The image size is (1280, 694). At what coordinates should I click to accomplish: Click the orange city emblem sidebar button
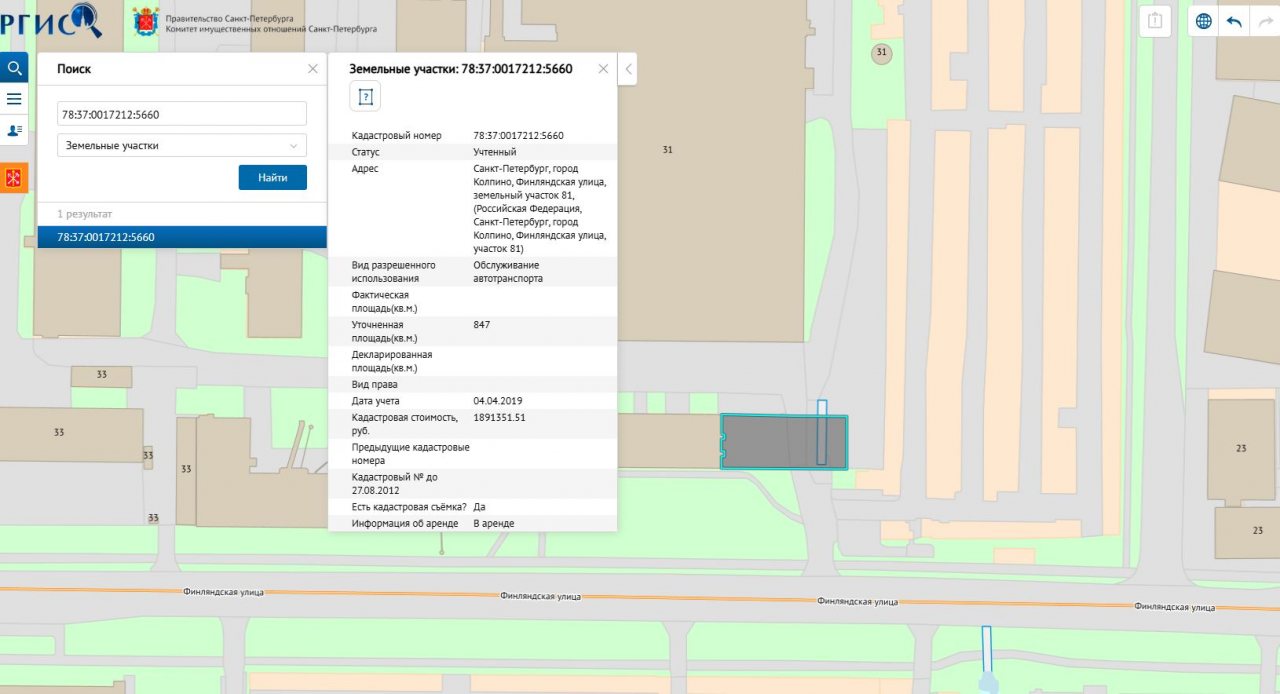point(14,178)
